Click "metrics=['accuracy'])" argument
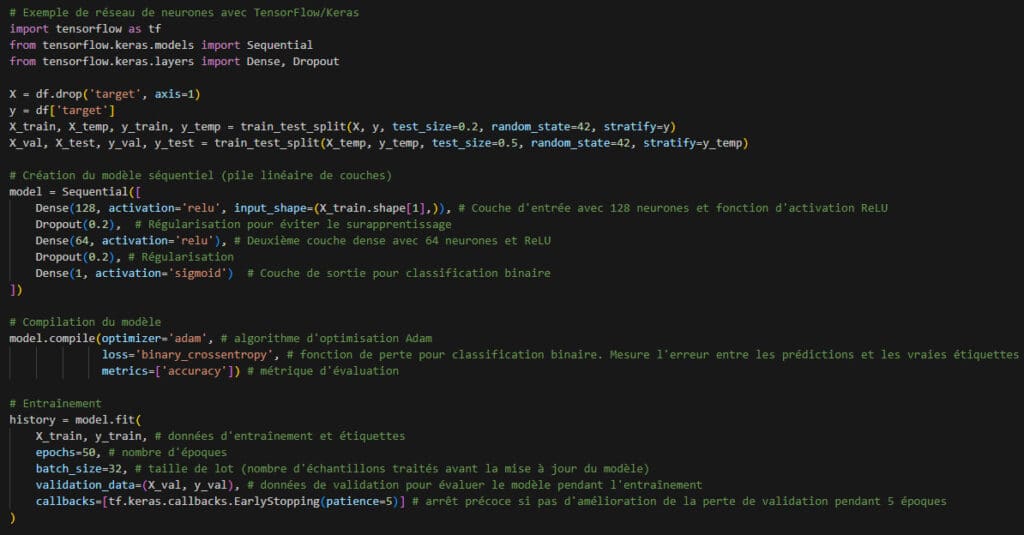The height and width of the screenshot is (535, 1024). [x=170, y=371]
